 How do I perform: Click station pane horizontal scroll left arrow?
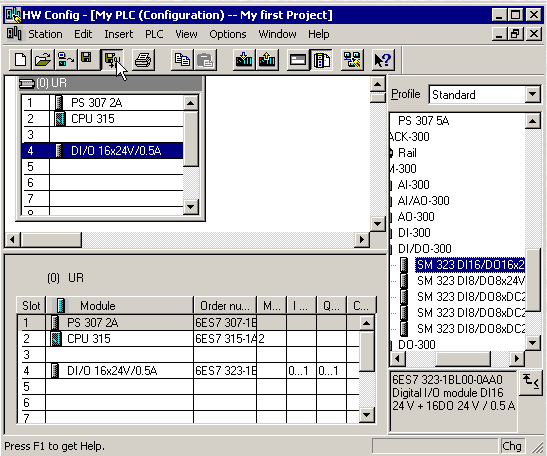click(13, 240)
